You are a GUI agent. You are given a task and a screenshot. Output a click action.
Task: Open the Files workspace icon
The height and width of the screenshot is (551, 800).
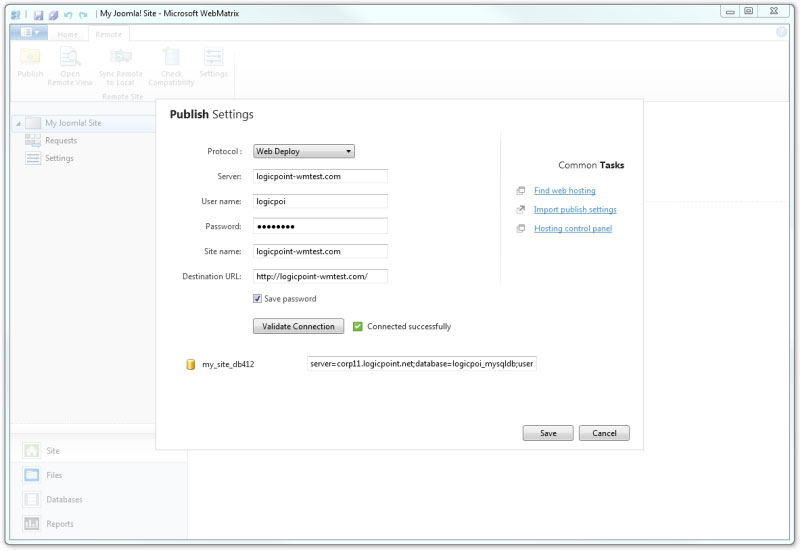pyautogui.click(x=32, y=475)
